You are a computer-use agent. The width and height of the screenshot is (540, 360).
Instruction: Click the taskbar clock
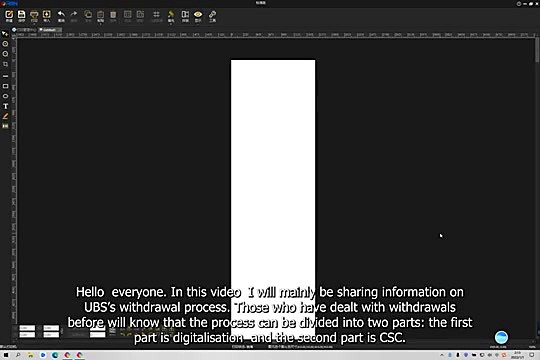517,355
